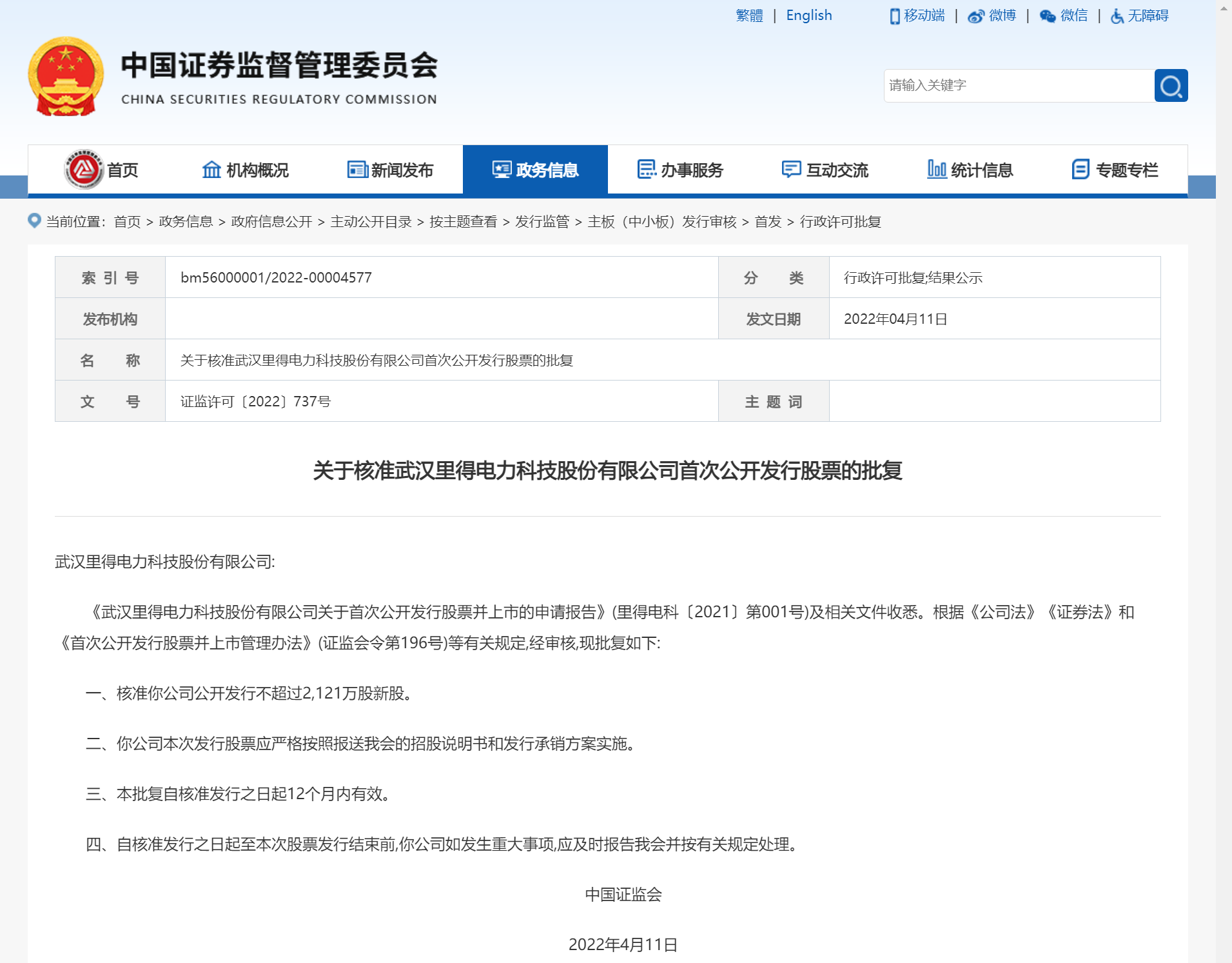
Task: Click the monitor icon beside 政务信息
Action: [502, 170]
